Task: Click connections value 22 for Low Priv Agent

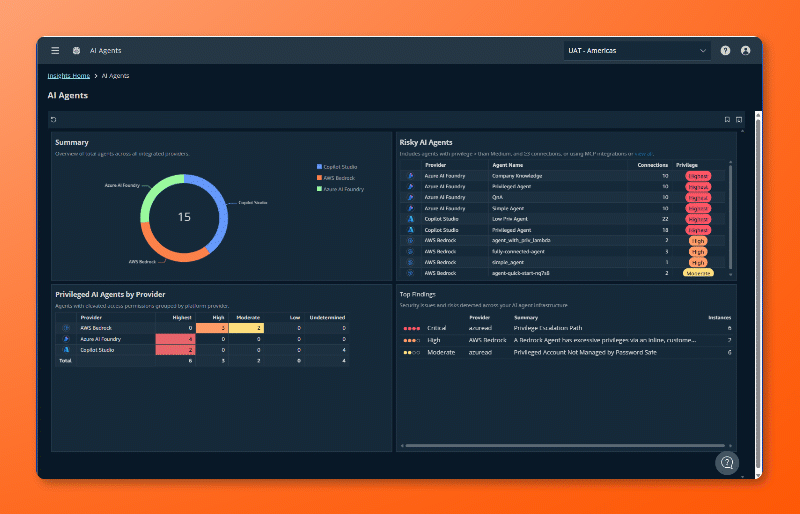Action: (665, 219)
